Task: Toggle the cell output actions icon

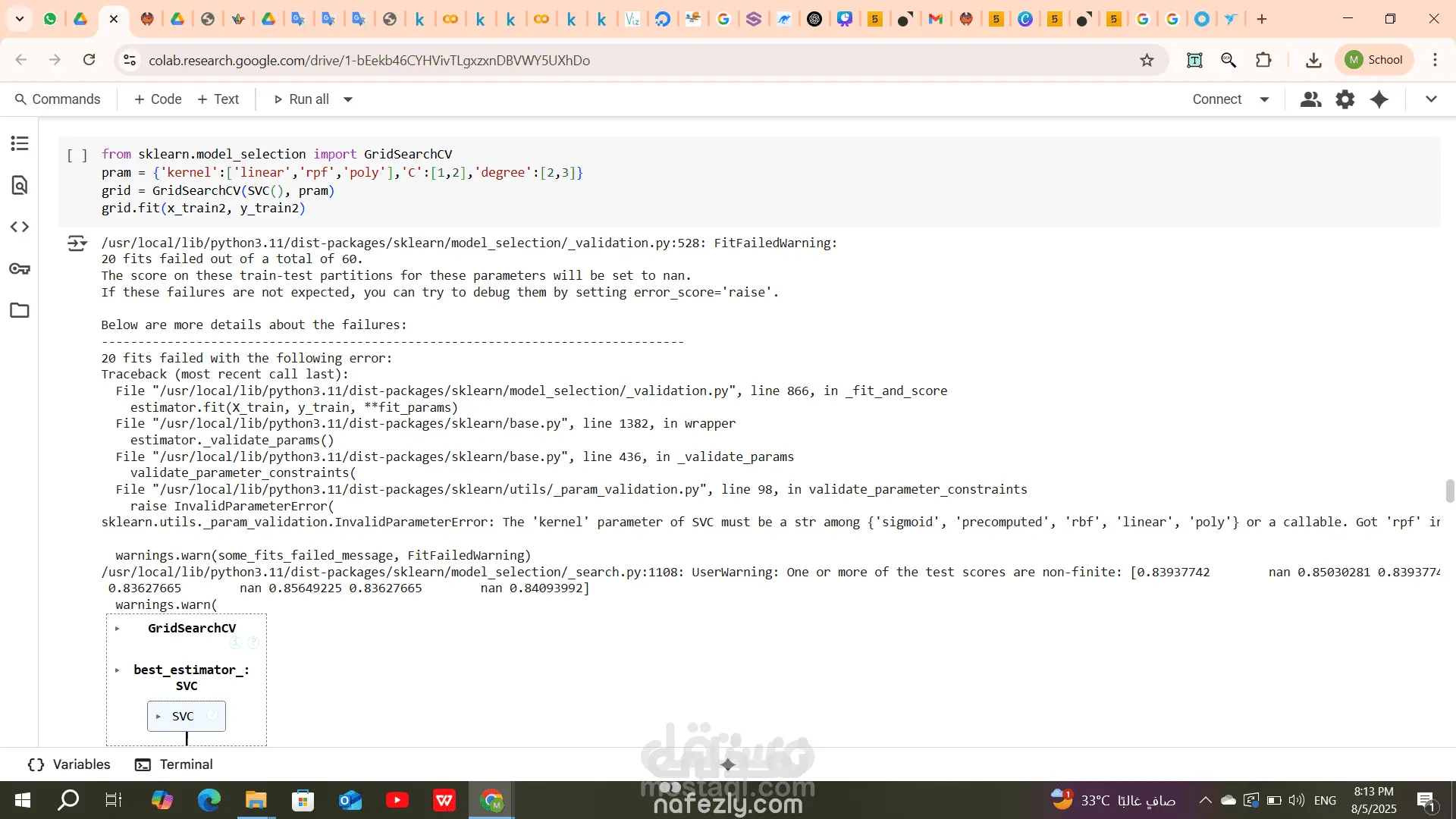Action: [77, 243]
